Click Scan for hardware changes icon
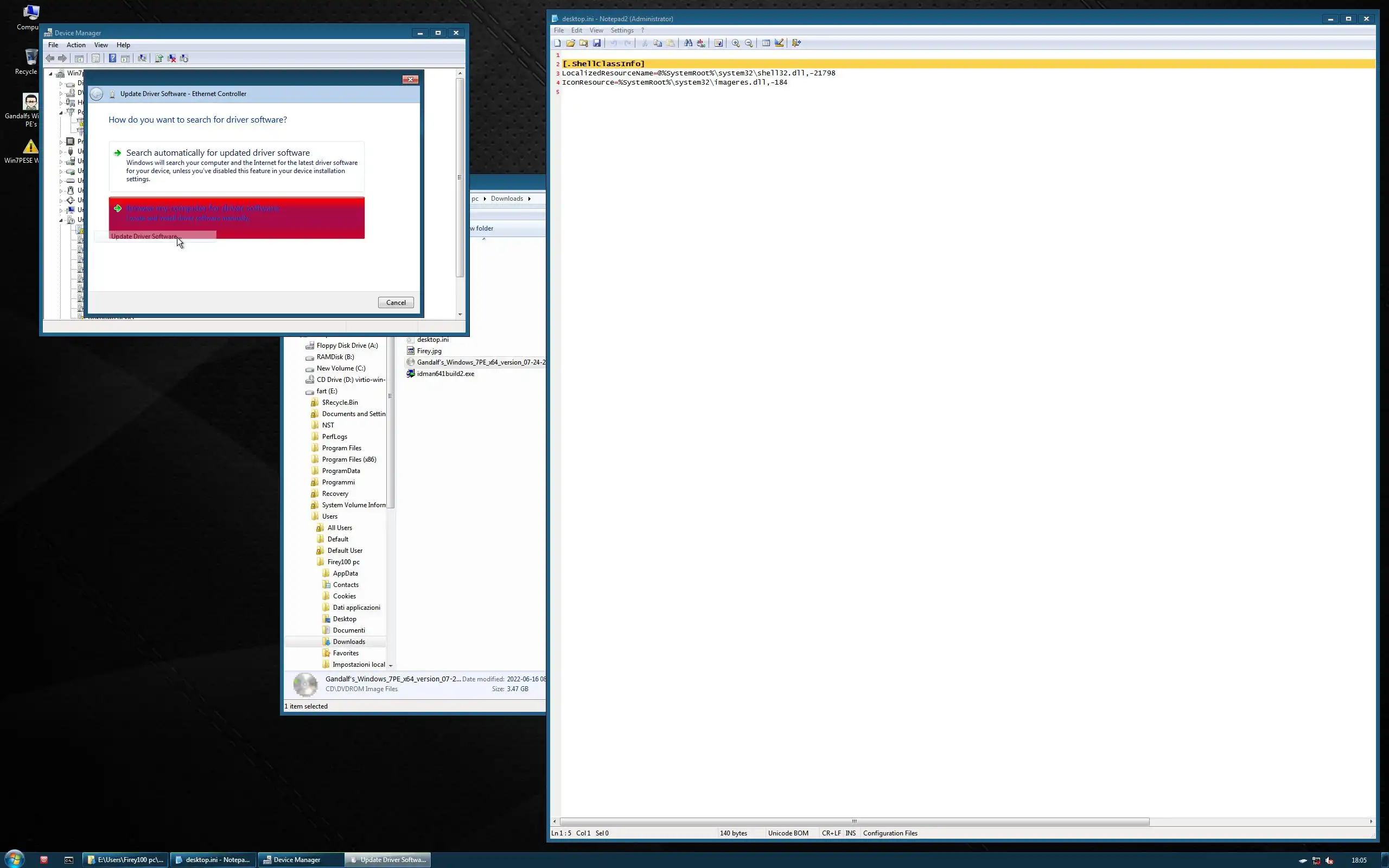This screenshot has width=1389, height=868. (x=142, y=58)
